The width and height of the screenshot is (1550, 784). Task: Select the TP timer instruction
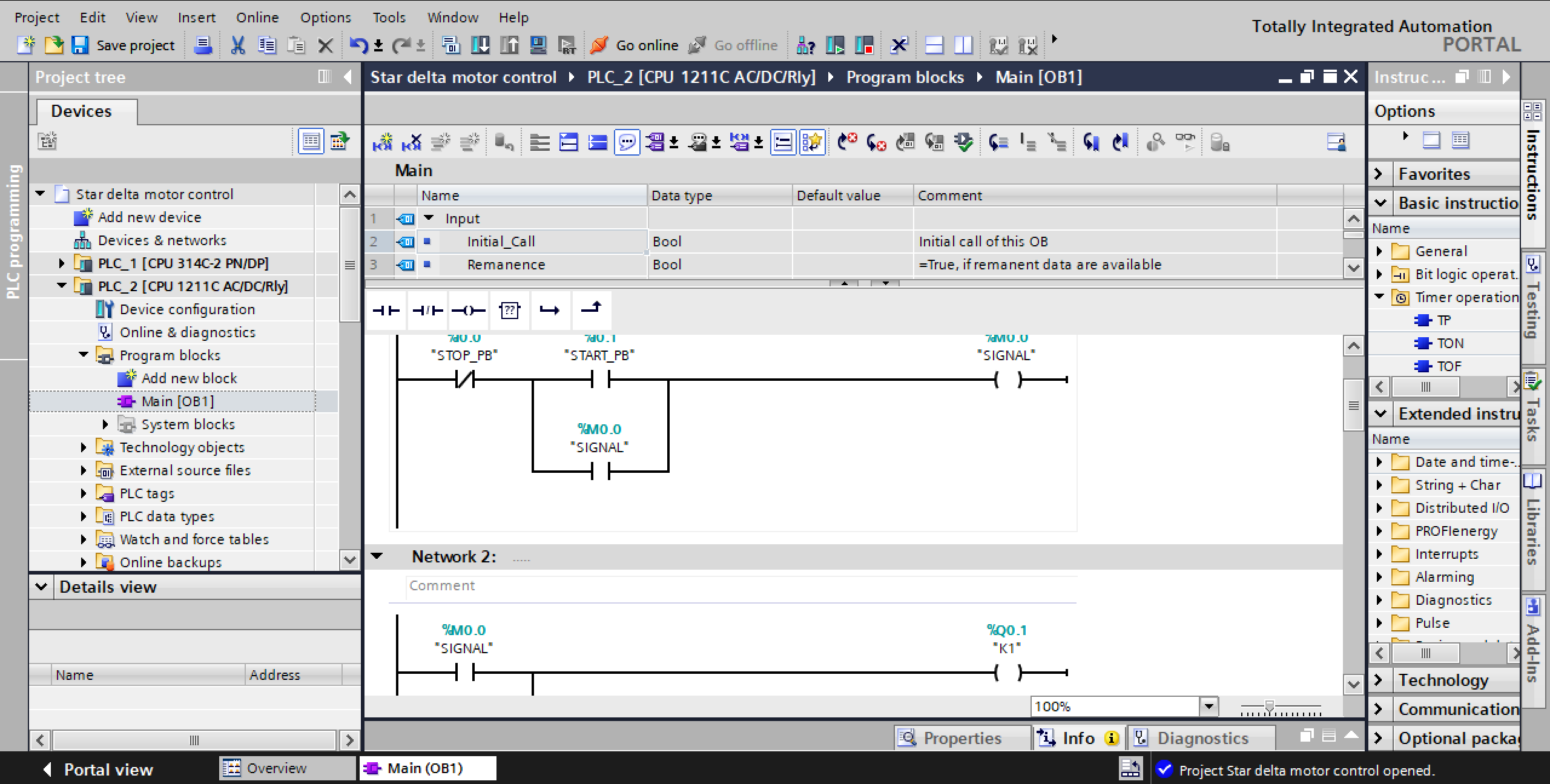pyautogui.click(x=1443, y=320)
